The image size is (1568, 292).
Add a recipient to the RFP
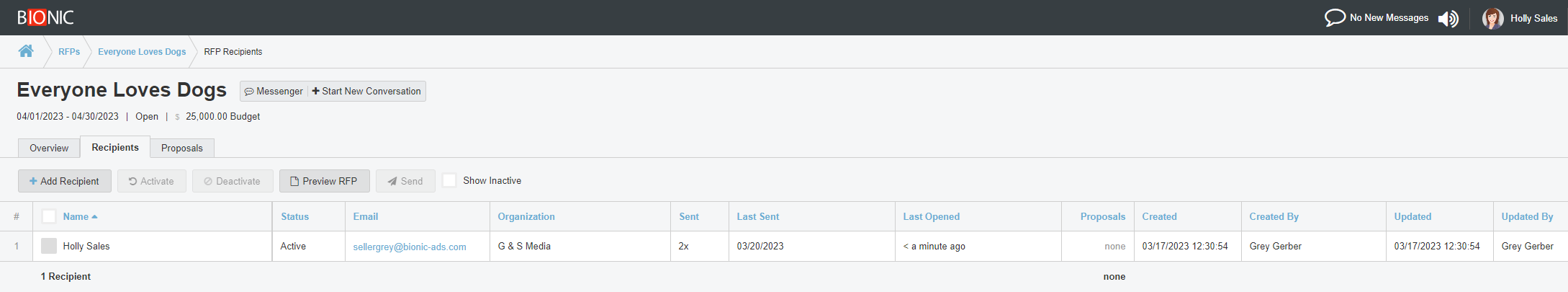pyautogui.click(x=65, y=181)
